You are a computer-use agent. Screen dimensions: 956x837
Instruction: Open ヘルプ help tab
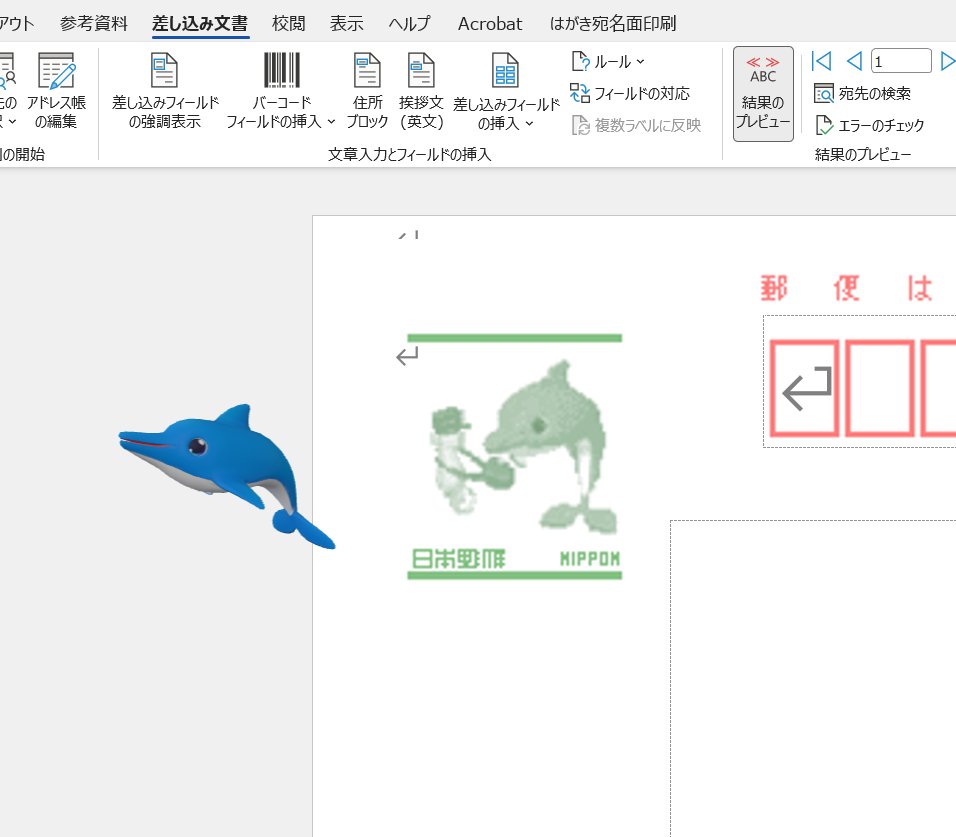click(x=410, y=23)
